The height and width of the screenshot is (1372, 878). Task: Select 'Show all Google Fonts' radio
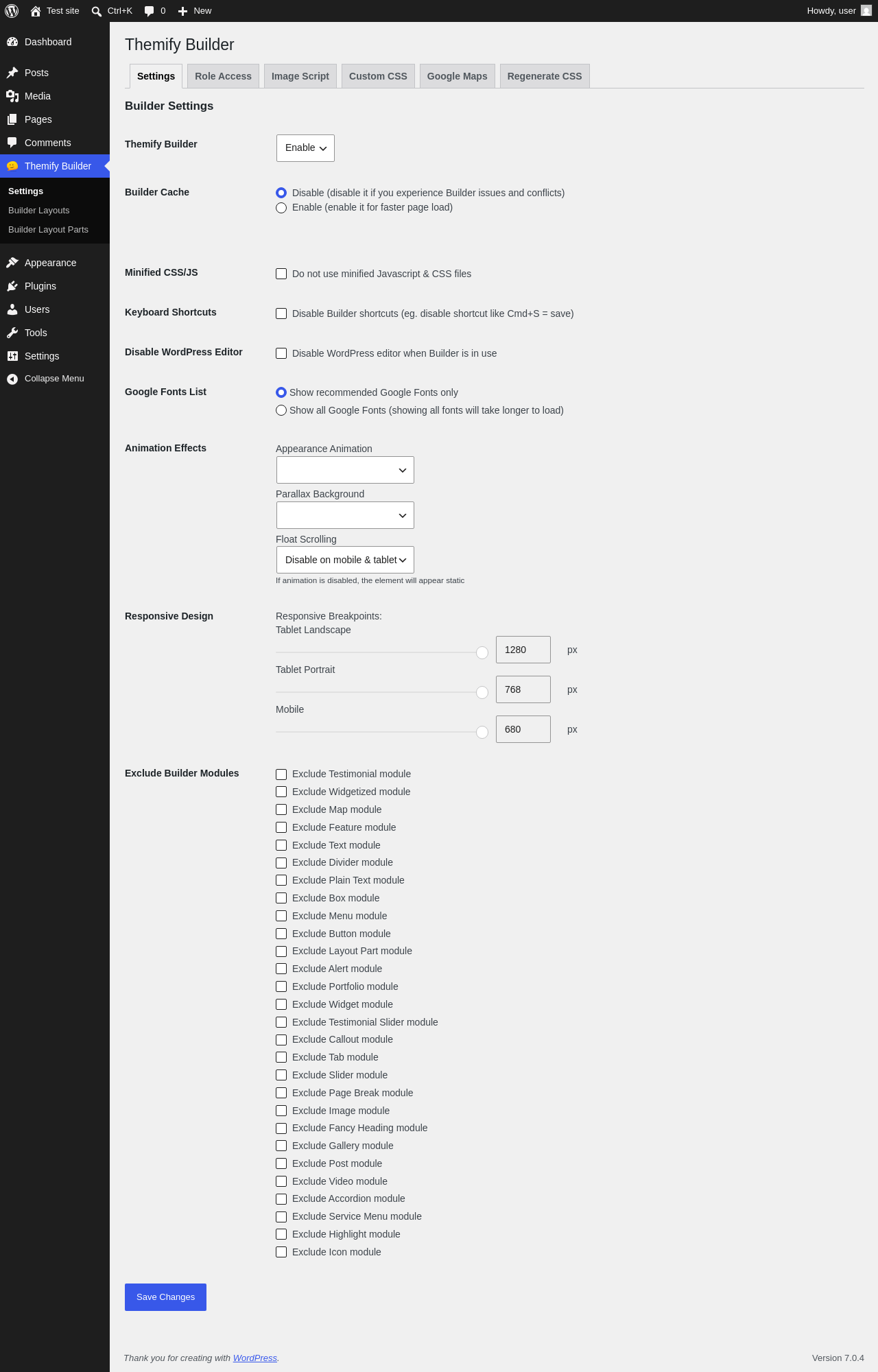click(281, 410)
